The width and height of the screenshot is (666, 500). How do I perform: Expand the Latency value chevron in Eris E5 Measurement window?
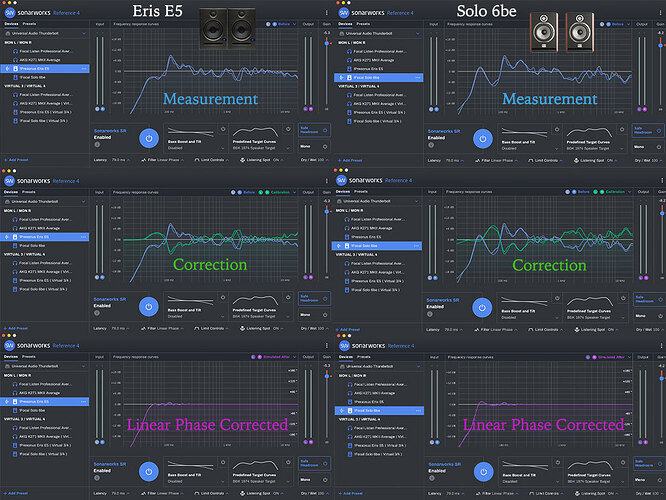pos(128,160)
